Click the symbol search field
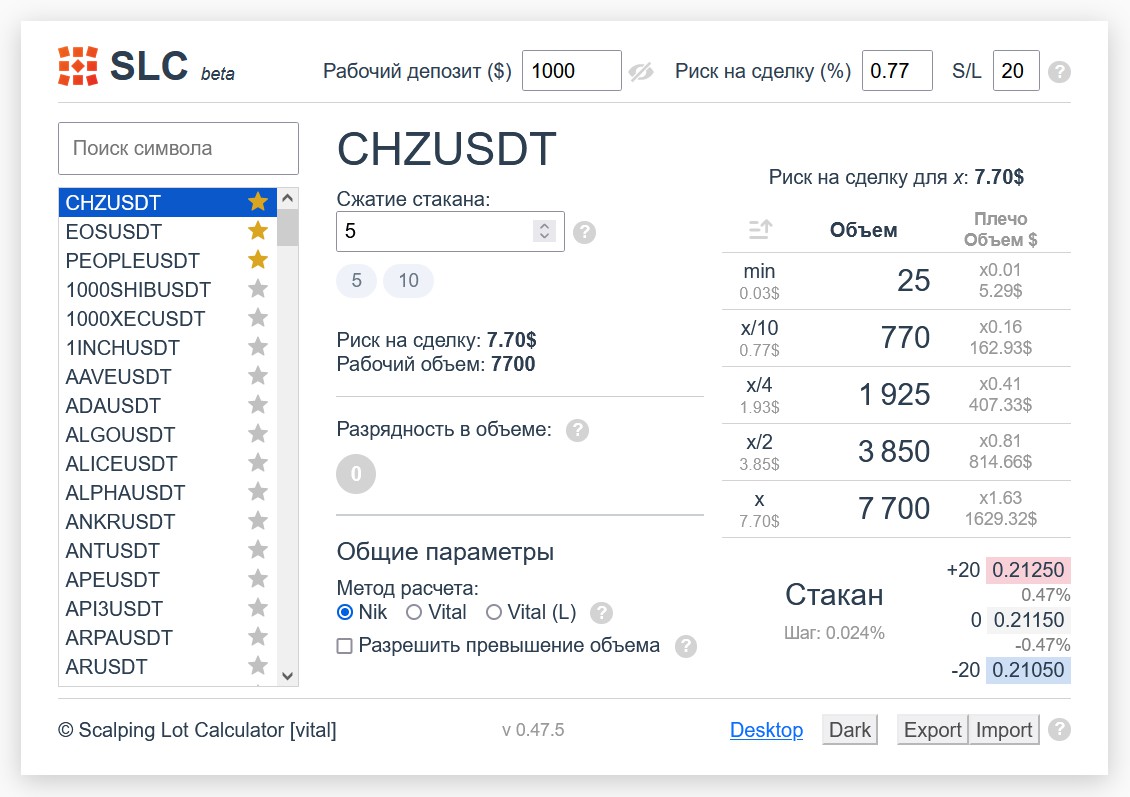Screen dimensions: 1130x797 click(178, 149)
